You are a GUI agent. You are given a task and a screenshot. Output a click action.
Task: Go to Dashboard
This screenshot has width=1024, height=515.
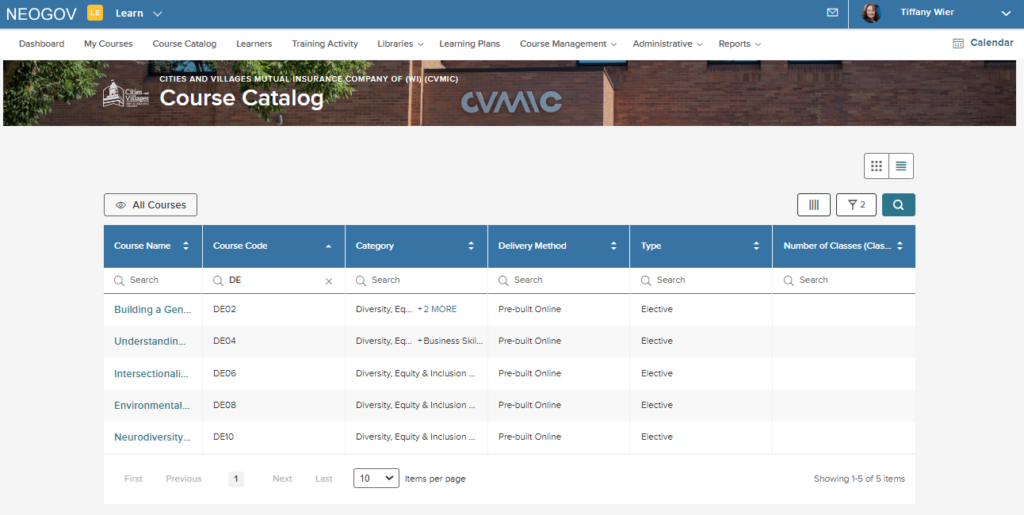pos(42,44)
